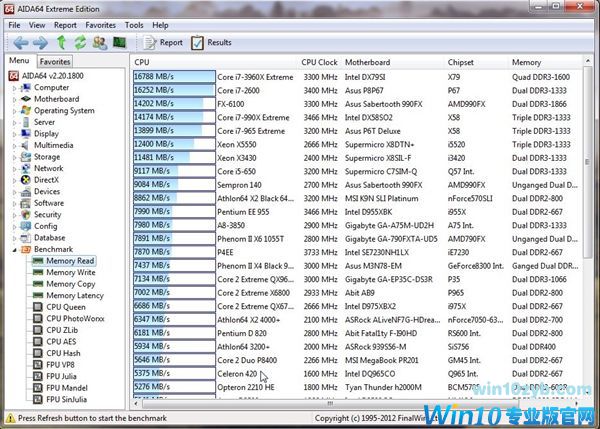Select Memory Write benchmark item
Viewport: 600px width, 429px height.
pyautogui.click(x=71, y=272)
